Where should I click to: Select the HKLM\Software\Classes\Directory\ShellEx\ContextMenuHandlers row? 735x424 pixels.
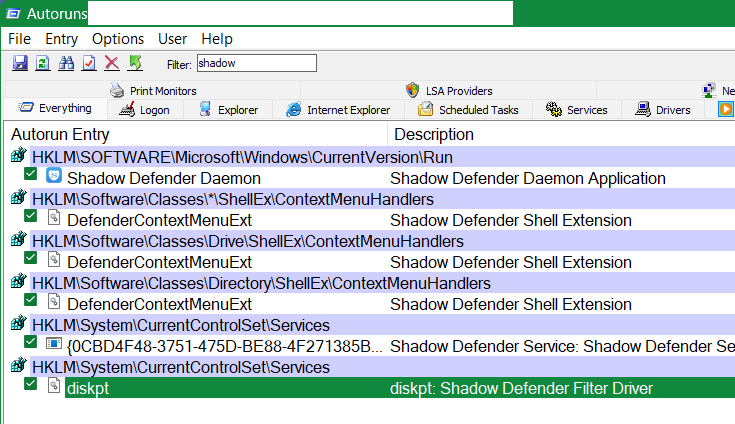click(x=382, y=283)
